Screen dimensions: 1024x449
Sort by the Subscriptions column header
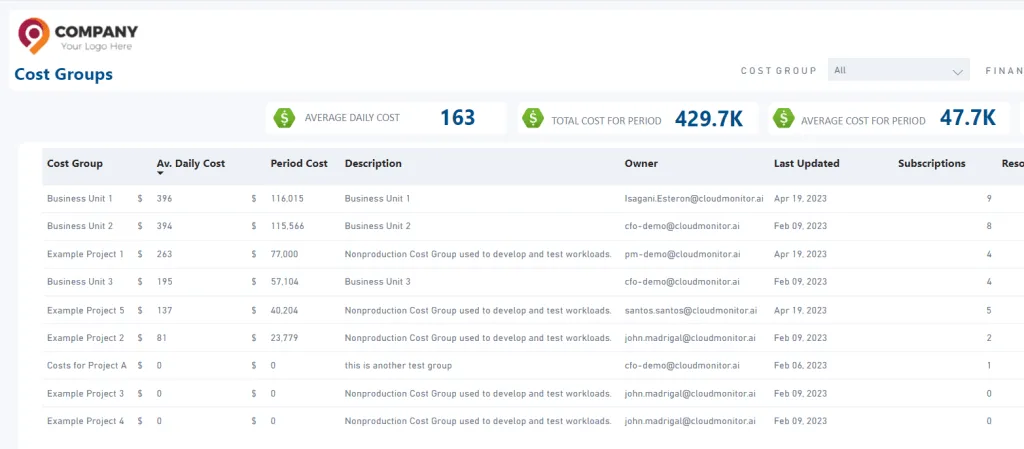932,163
